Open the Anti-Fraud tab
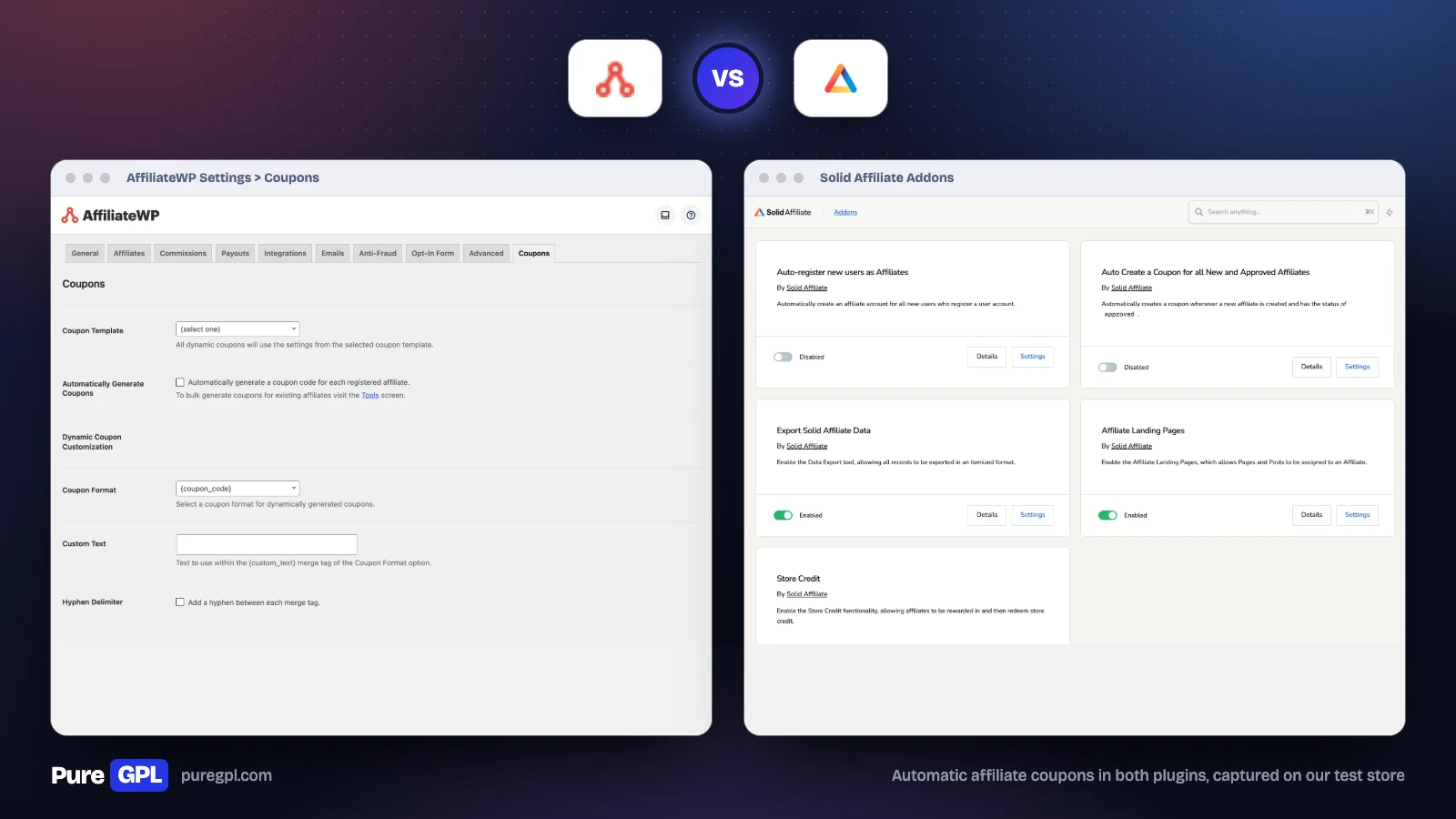This screenshot has width=1456, height=819. coord(378,253)
